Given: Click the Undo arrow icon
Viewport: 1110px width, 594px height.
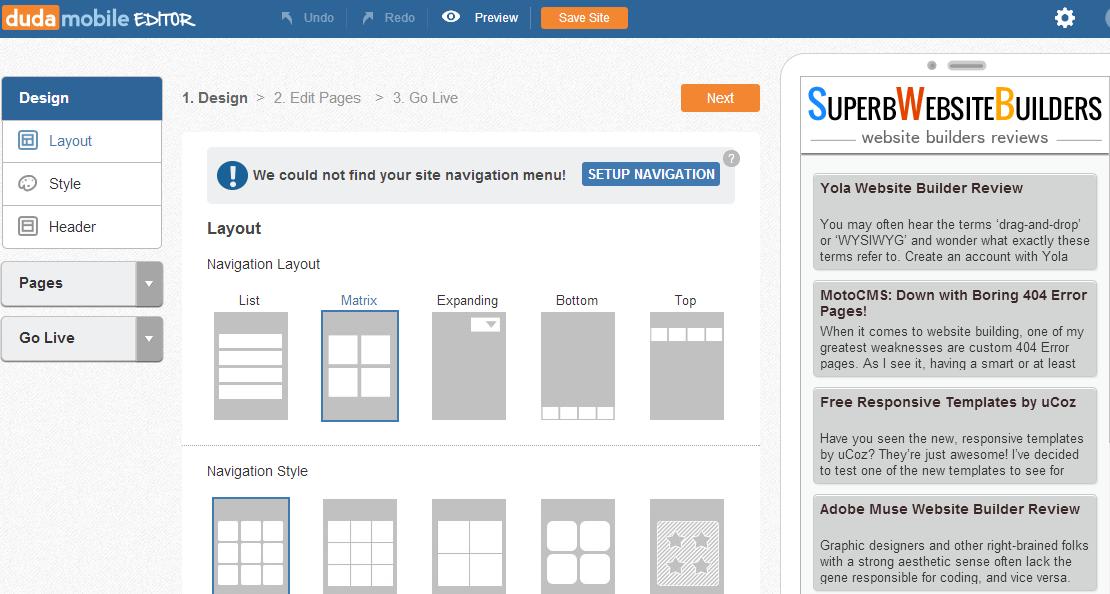Looking at the screenshot, I should (x=287, y=18).
